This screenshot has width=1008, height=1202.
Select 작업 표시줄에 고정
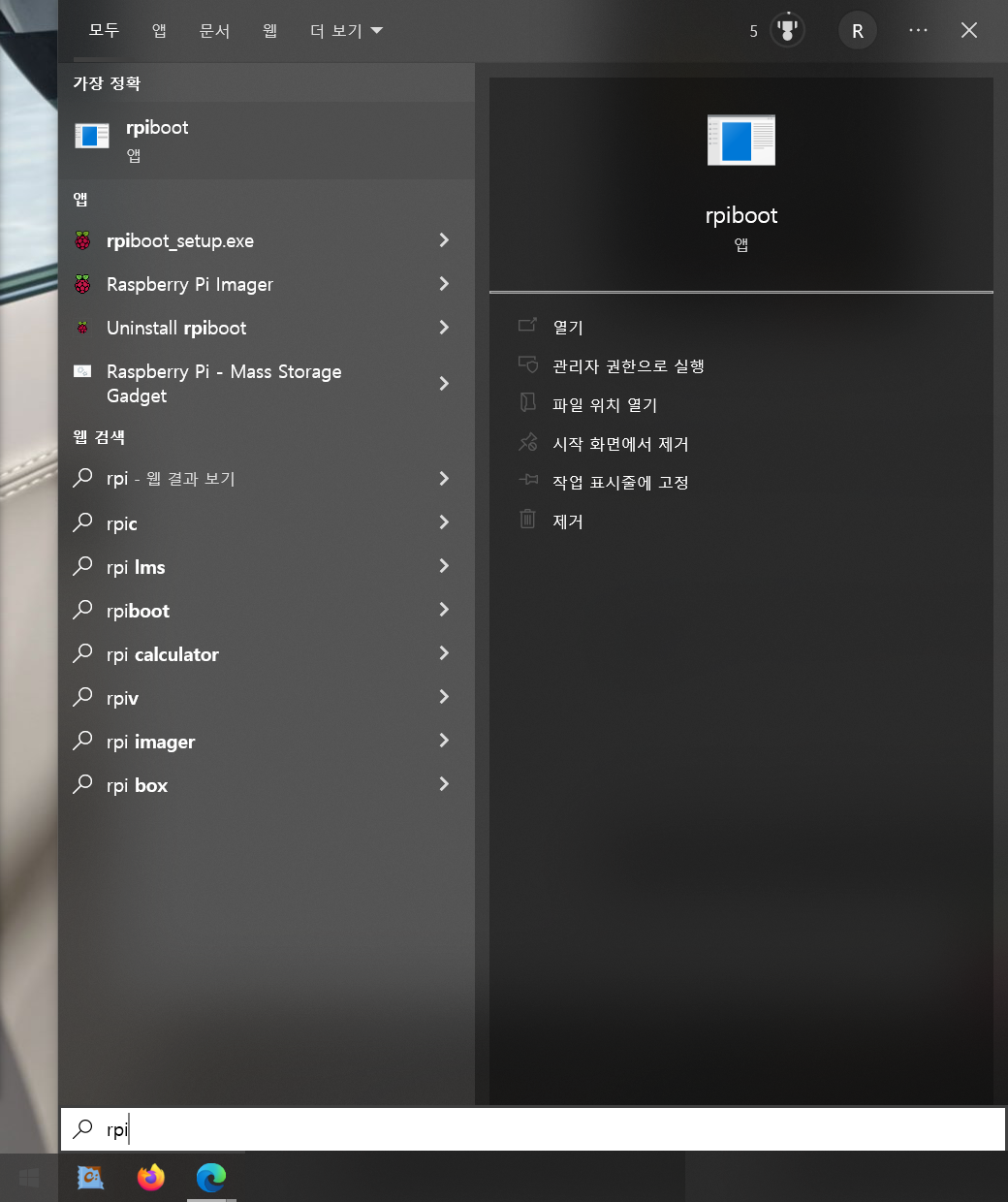click(x=620, y=483)
